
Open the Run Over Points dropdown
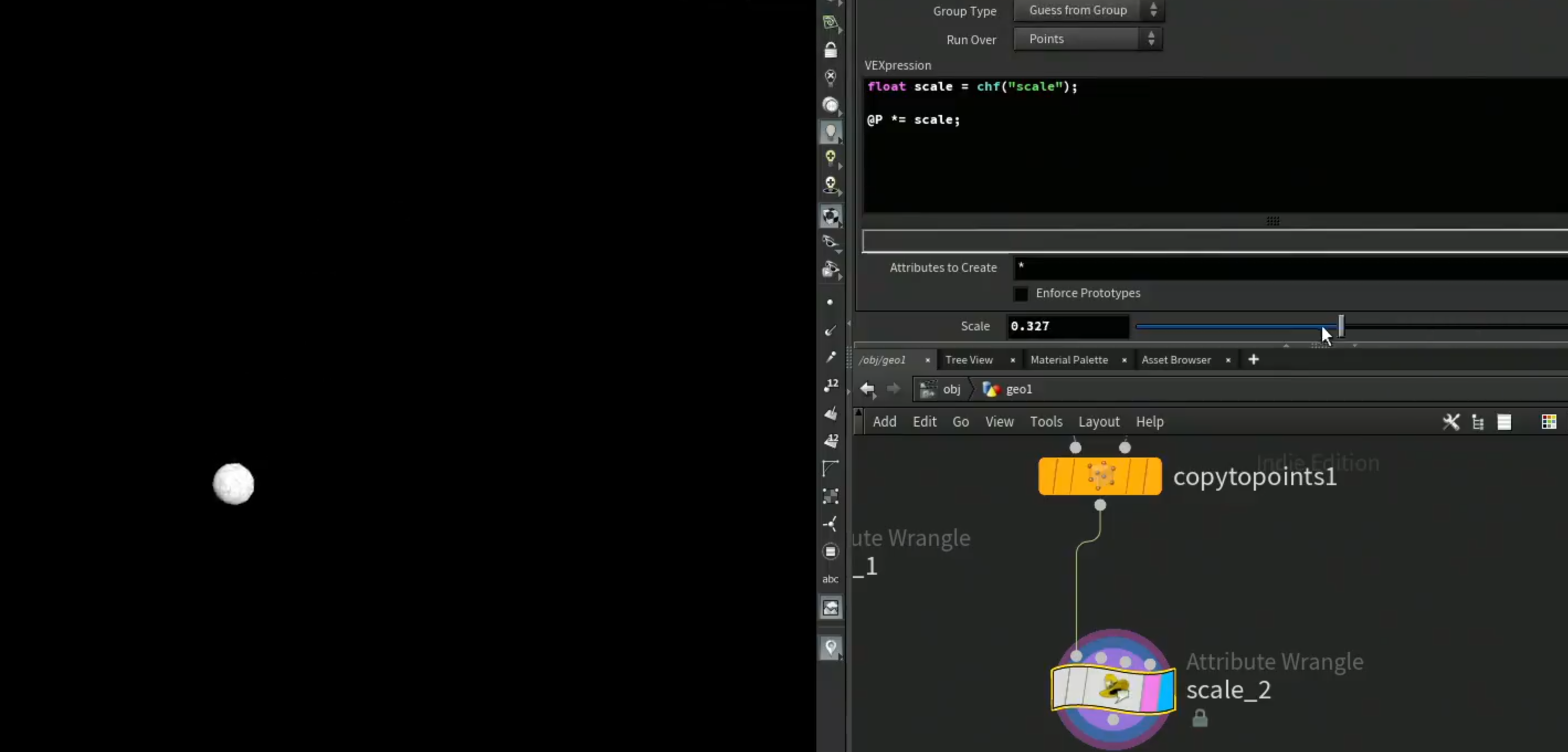click(x=1087, y=39)
